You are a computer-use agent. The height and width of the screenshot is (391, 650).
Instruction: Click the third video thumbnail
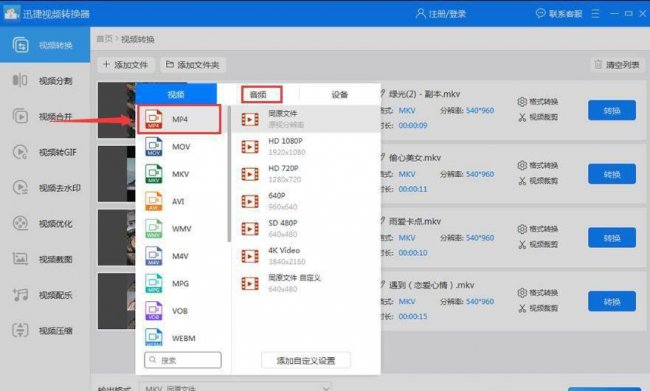[x=117, y=238]
